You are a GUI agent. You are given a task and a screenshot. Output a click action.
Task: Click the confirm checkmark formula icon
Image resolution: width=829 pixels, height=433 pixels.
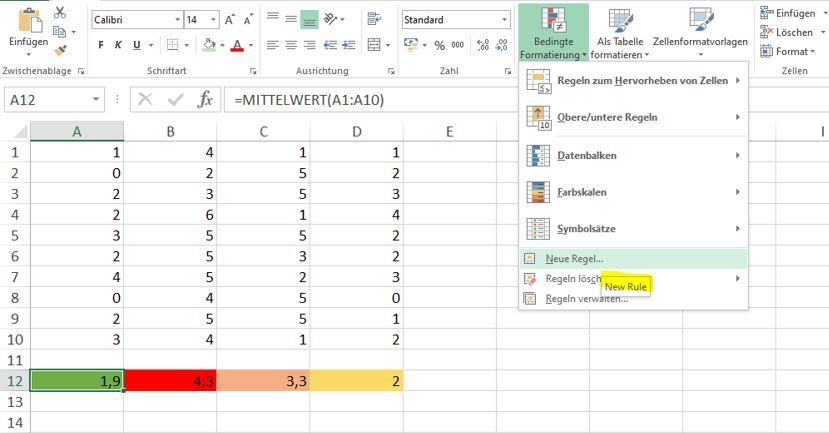(175, 99)
